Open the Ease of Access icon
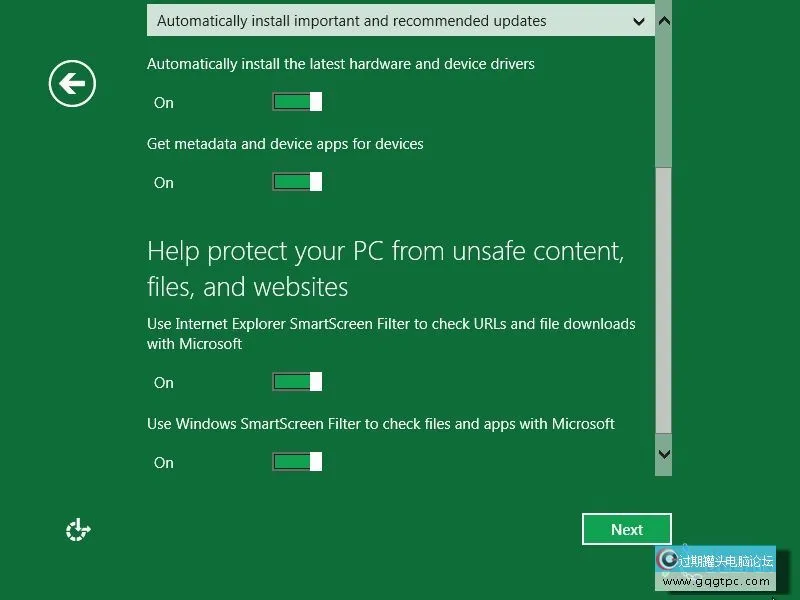Image resolution: width=800 pixels, height=600 pixels. [x=78, y=530]
